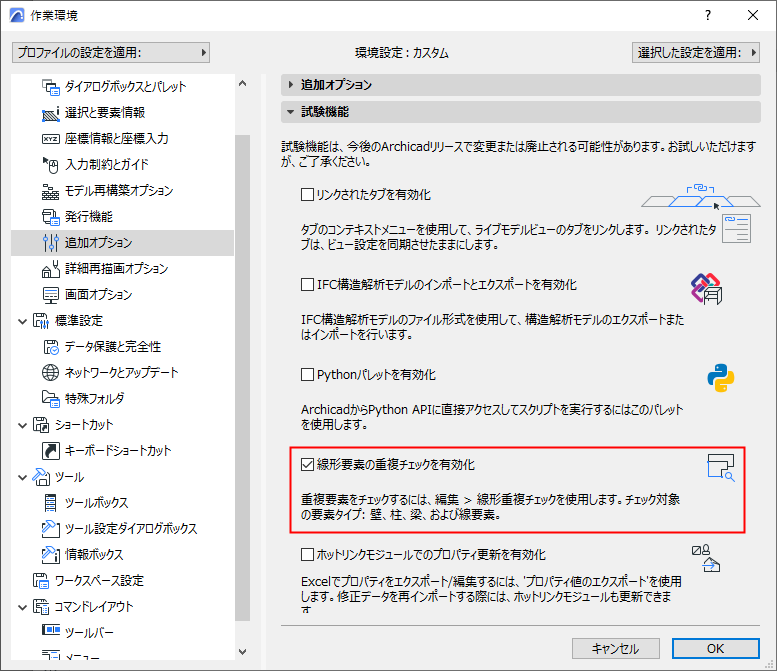Click the ツールボックス icon
777x671 pixels.
click(51, 503)
